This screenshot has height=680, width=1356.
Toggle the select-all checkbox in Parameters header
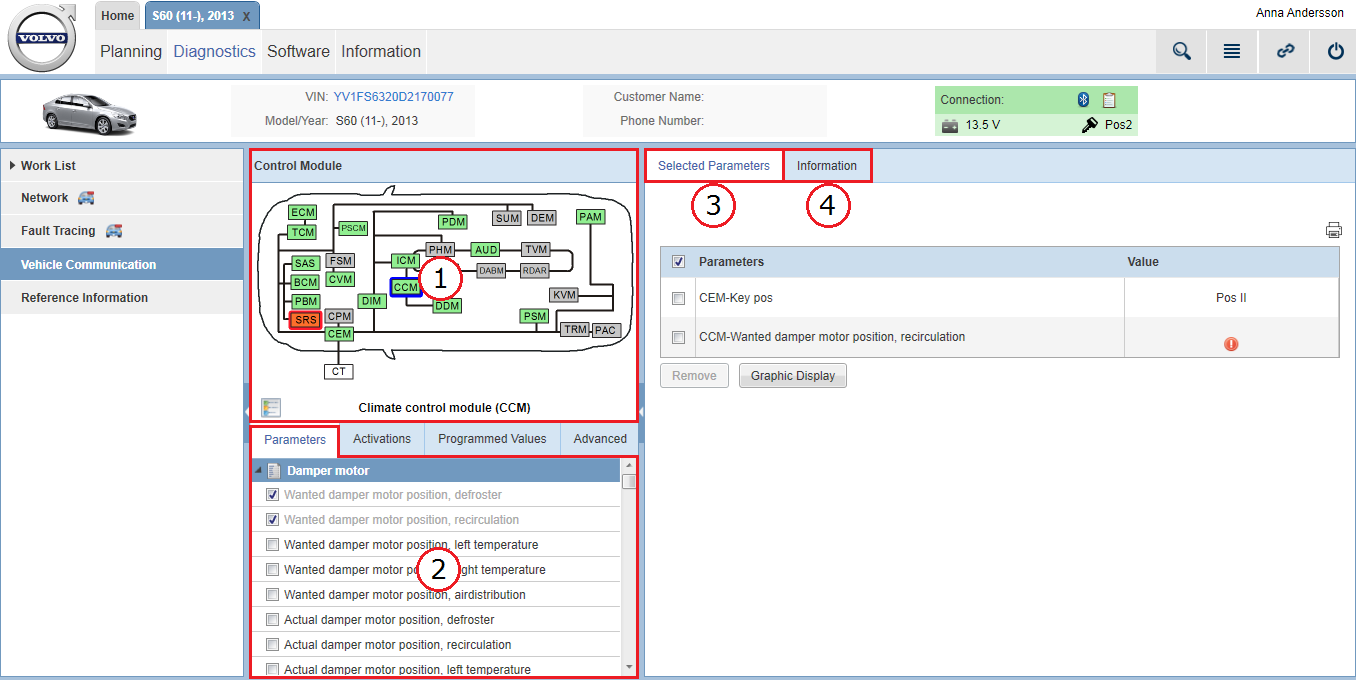pos(679,262)
